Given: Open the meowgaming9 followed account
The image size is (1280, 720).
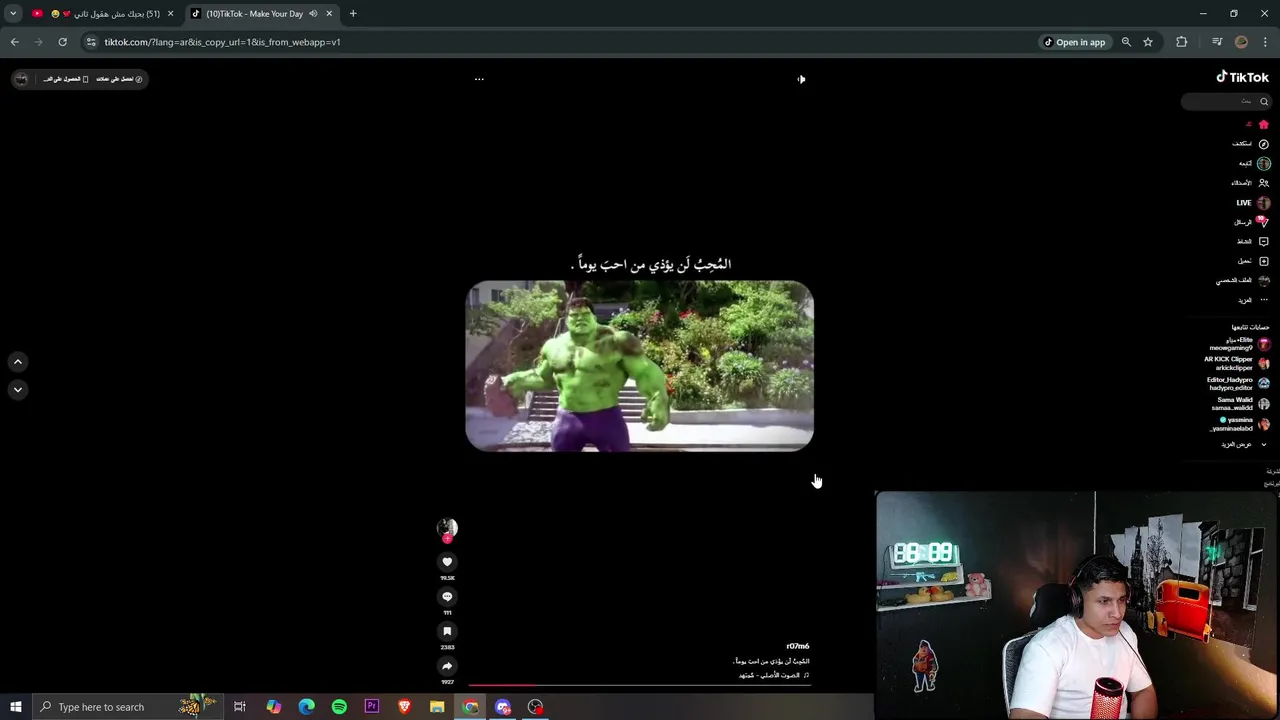Looking at the screenshot, I should (x=1239, y=344).
